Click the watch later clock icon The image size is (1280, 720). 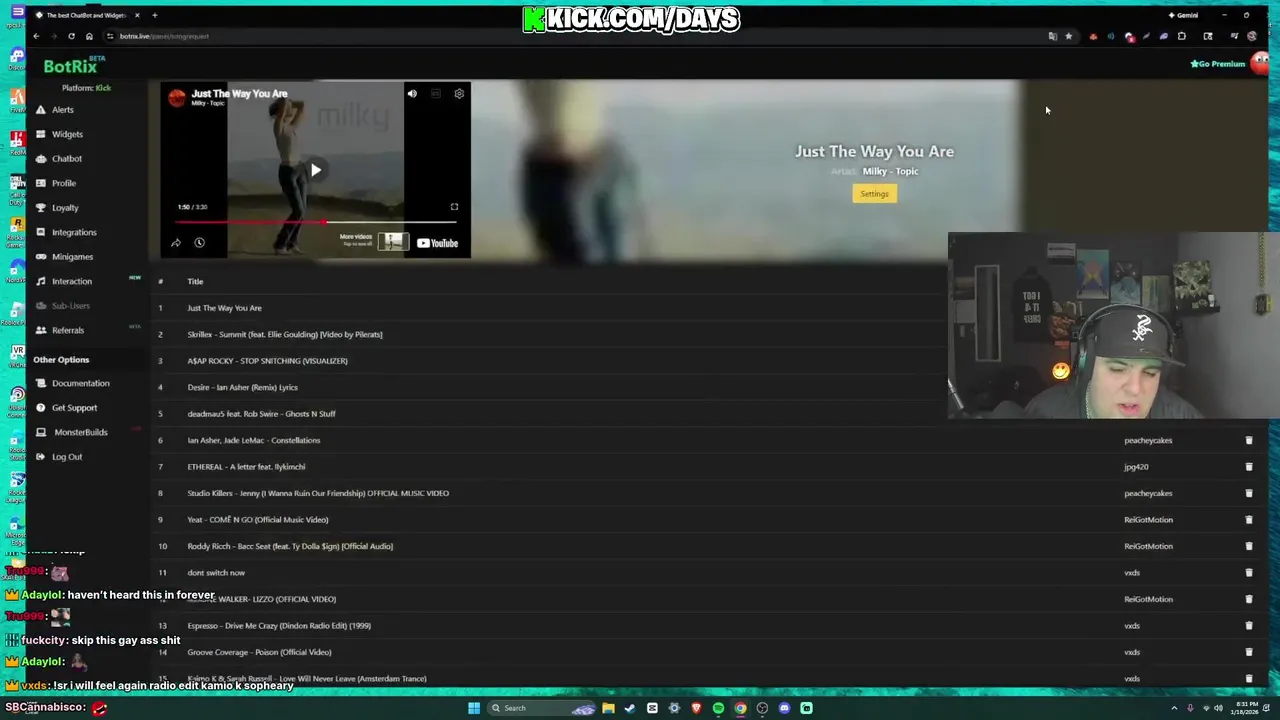click(x=199, y=243)
